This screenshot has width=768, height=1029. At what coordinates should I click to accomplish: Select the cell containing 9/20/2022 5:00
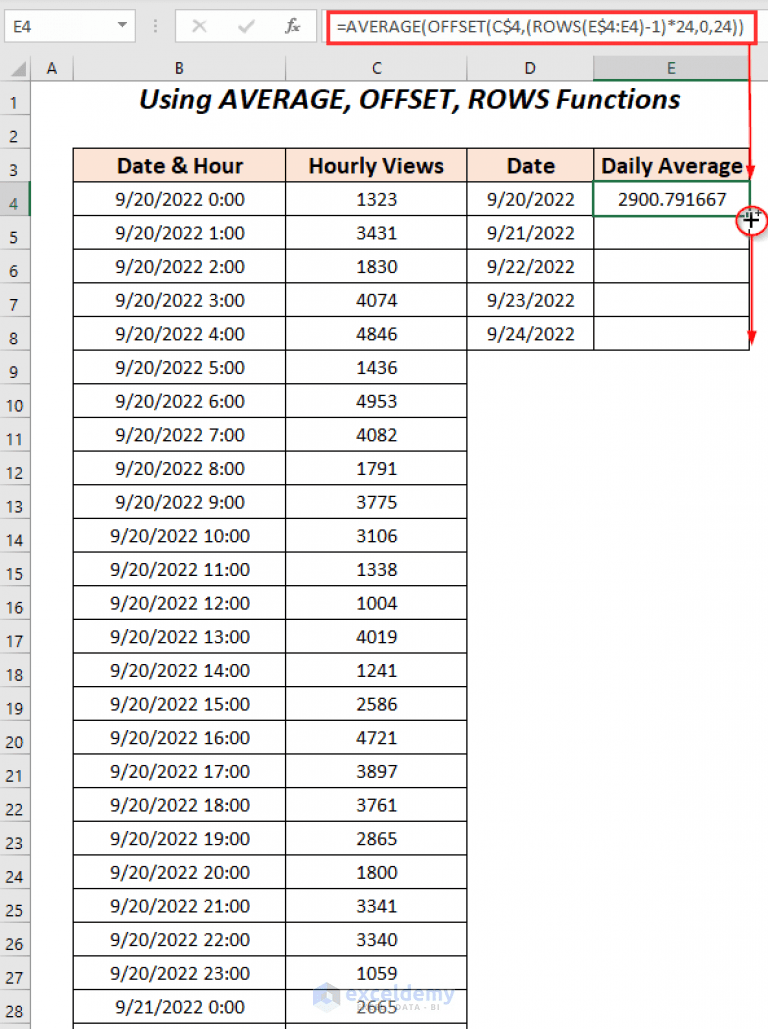[179, 368]
